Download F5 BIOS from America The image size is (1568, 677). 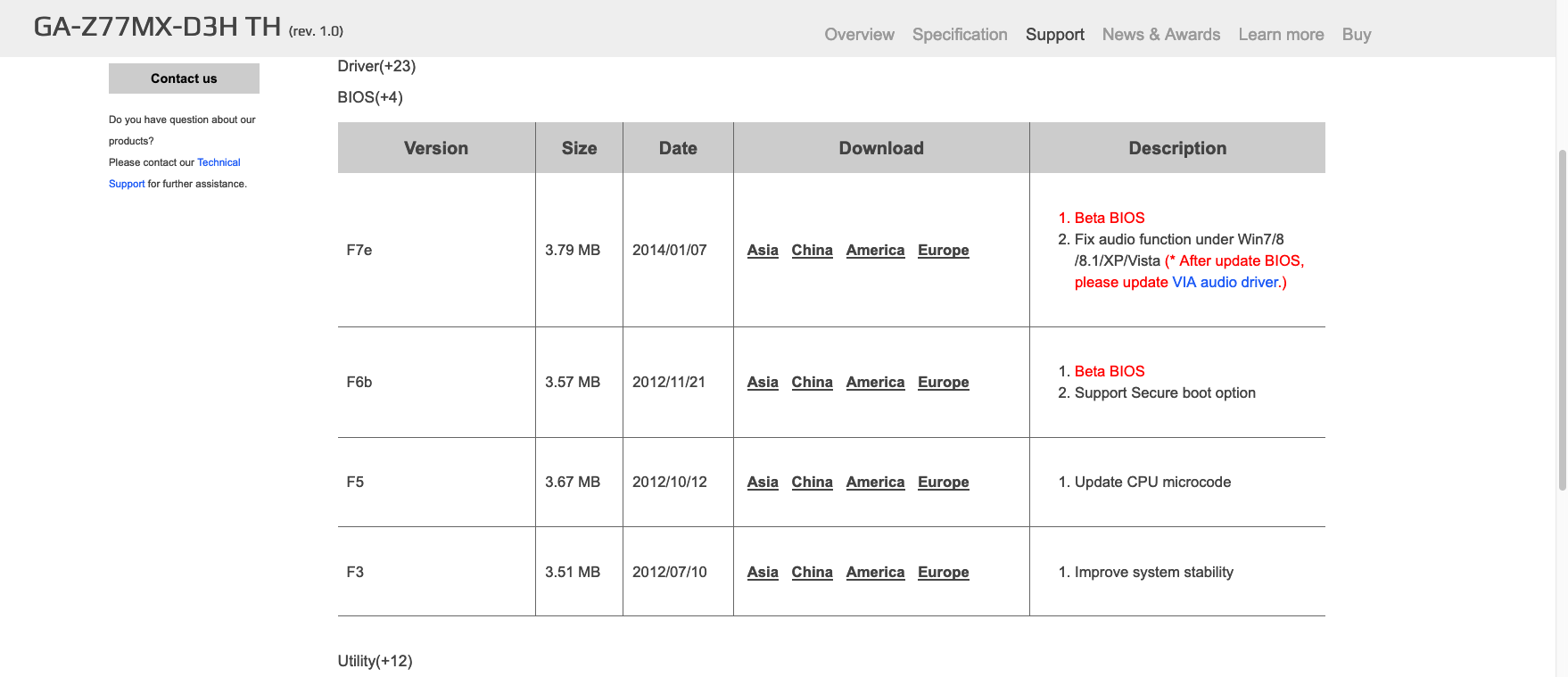point(875,483)
